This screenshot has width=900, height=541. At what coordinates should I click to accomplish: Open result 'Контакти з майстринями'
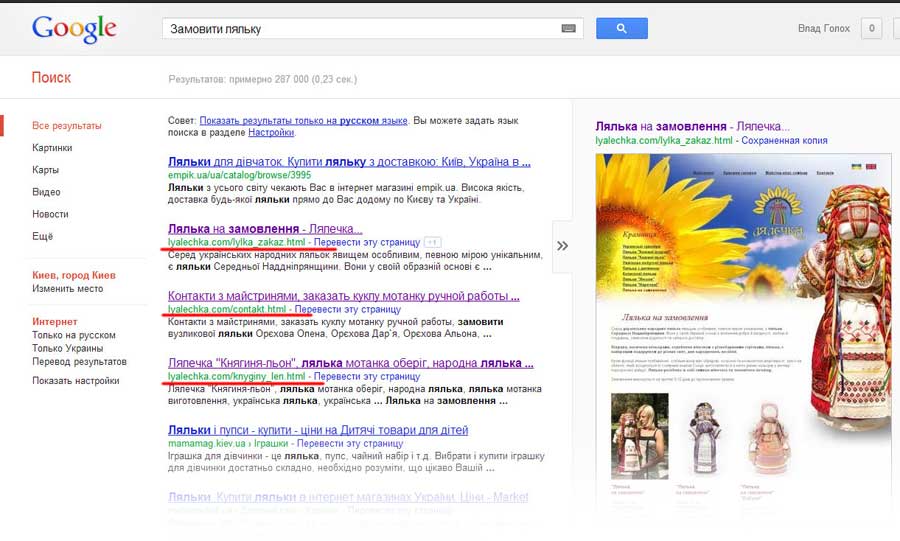(x=344, y=296)
